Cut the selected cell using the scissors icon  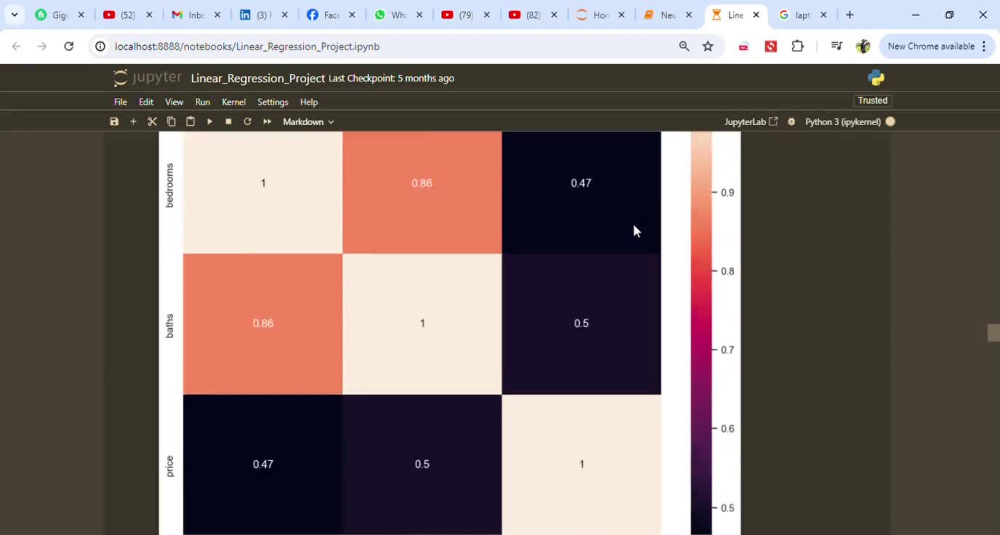click(x=152, y=121)
